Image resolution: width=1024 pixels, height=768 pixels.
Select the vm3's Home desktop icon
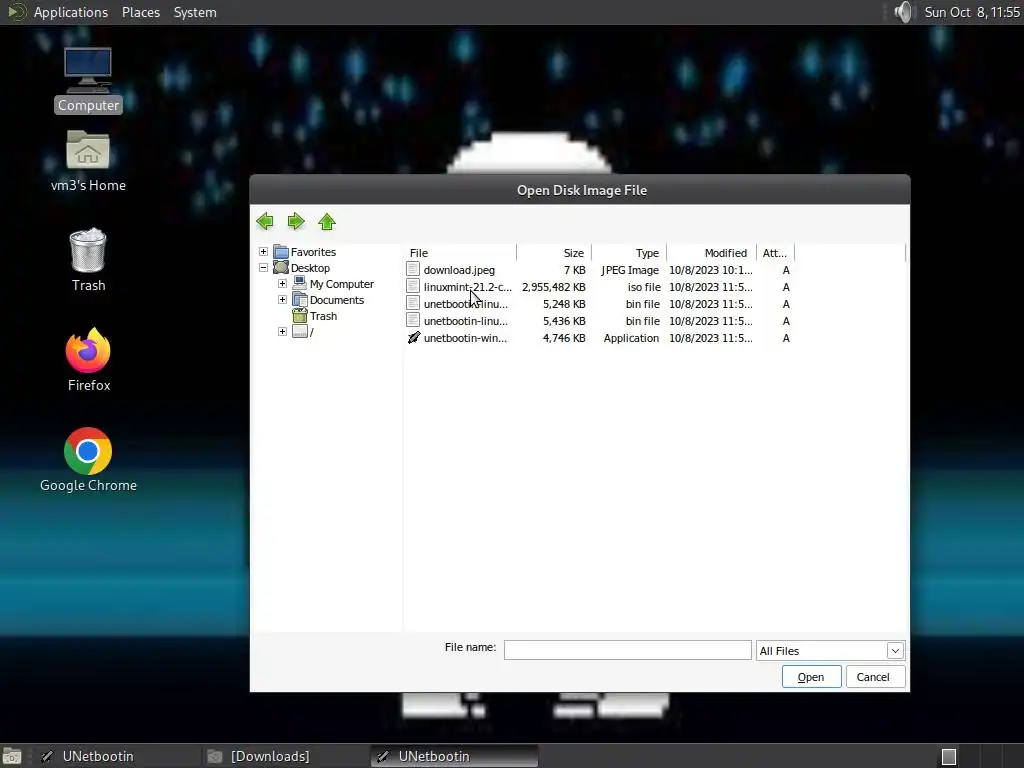coord(88,161)
